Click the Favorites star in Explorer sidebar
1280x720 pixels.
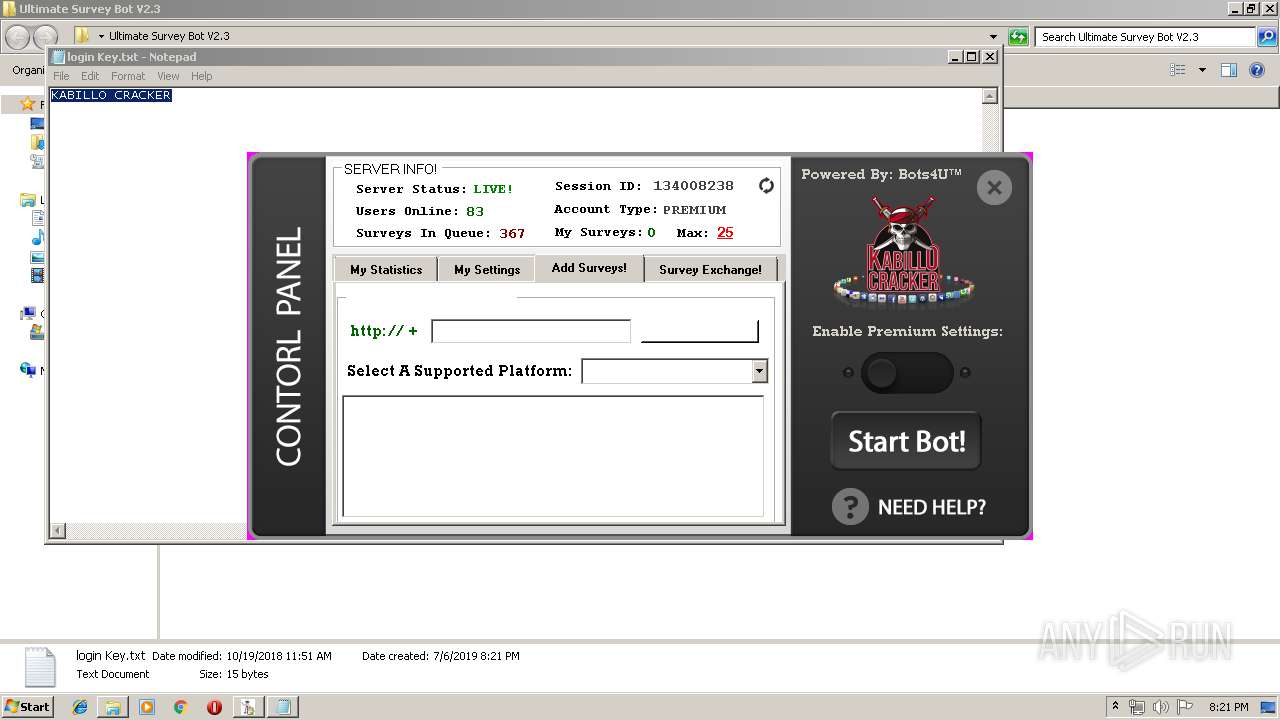coord(28,104)
